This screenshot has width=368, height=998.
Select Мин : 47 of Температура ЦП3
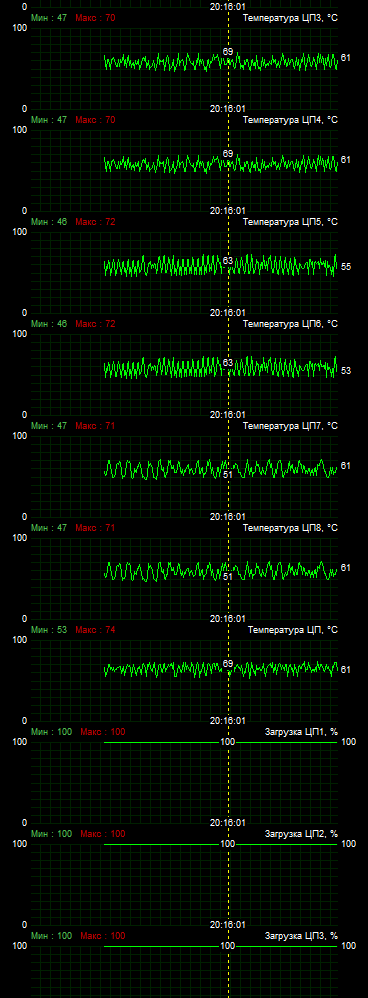tap(49, 18)
